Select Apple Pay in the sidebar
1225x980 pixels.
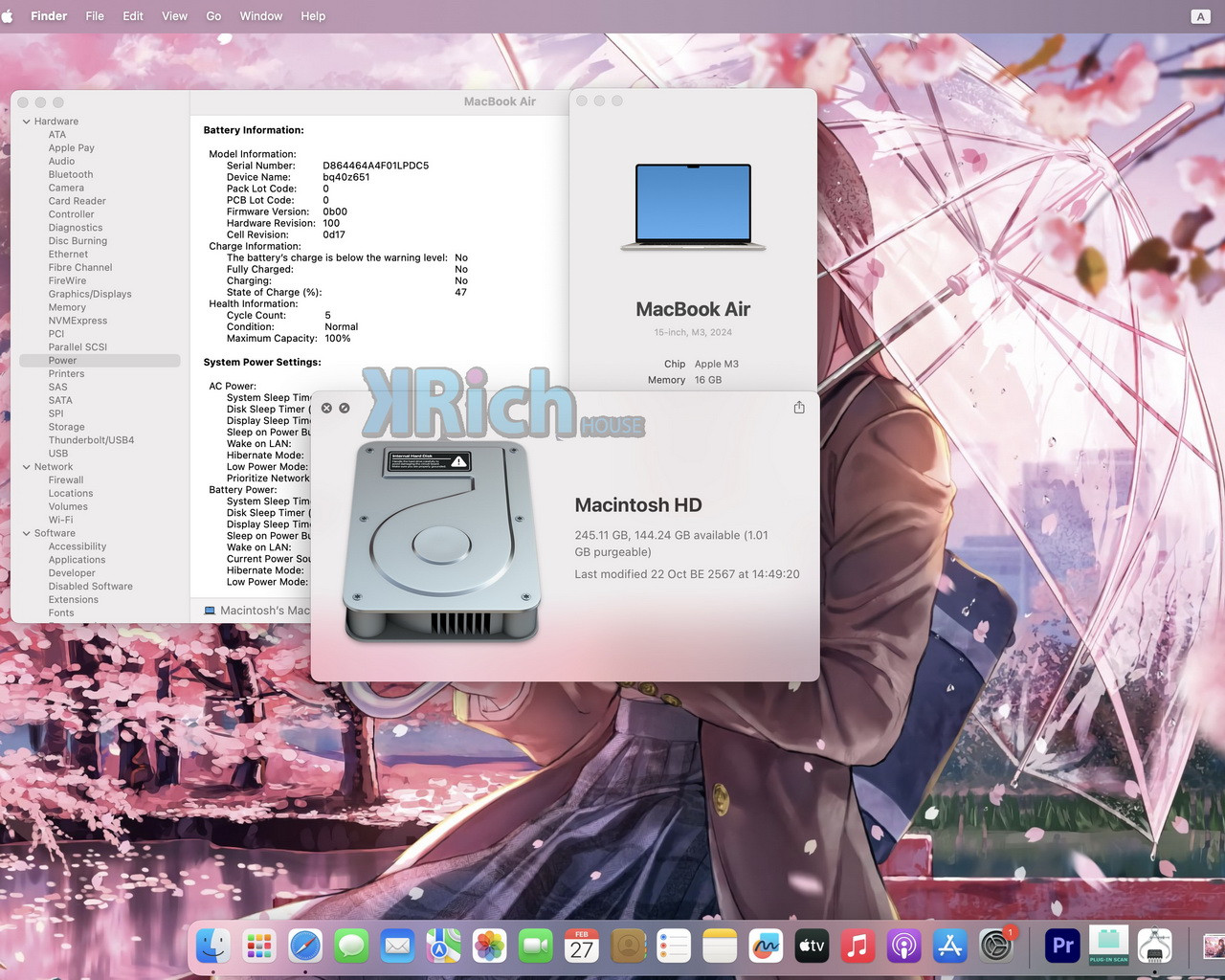(72, 148)
